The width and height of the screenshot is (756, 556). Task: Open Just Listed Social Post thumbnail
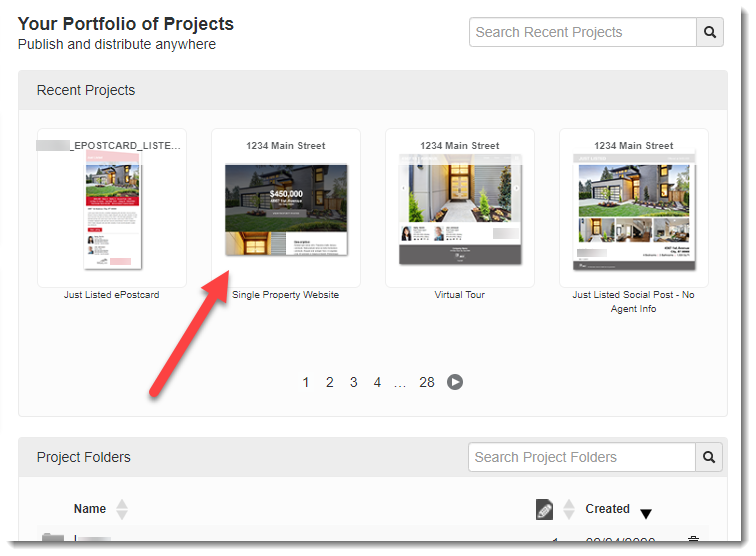pos(633,208)
